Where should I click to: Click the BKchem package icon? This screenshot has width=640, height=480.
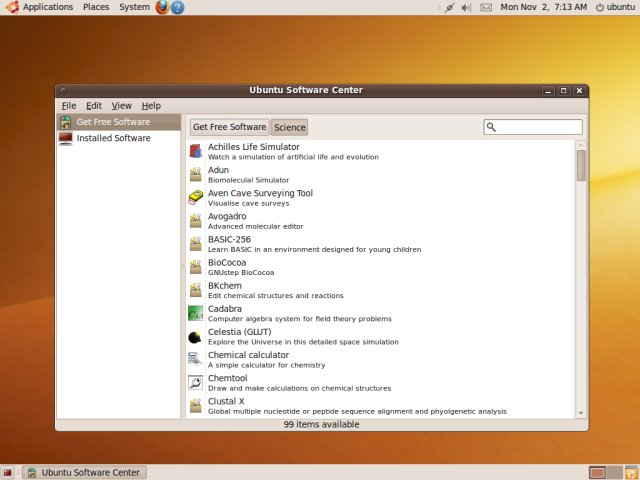coord(196,290)
